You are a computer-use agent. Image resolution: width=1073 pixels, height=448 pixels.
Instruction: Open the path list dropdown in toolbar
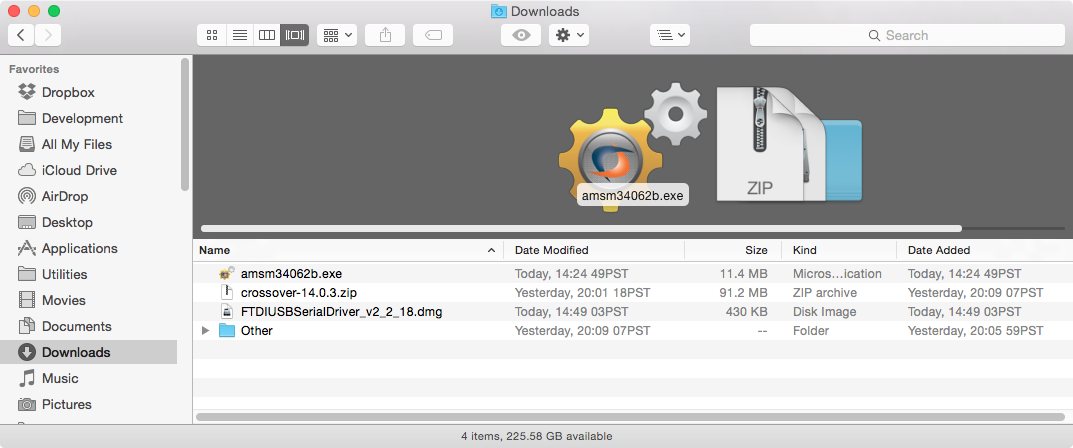pos(669,36)
